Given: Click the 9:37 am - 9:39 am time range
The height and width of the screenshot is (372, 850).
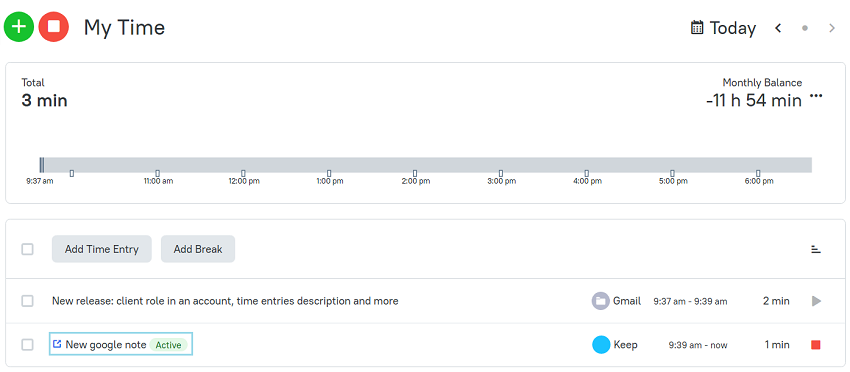Looking at the screenshot, I should 690,301.
